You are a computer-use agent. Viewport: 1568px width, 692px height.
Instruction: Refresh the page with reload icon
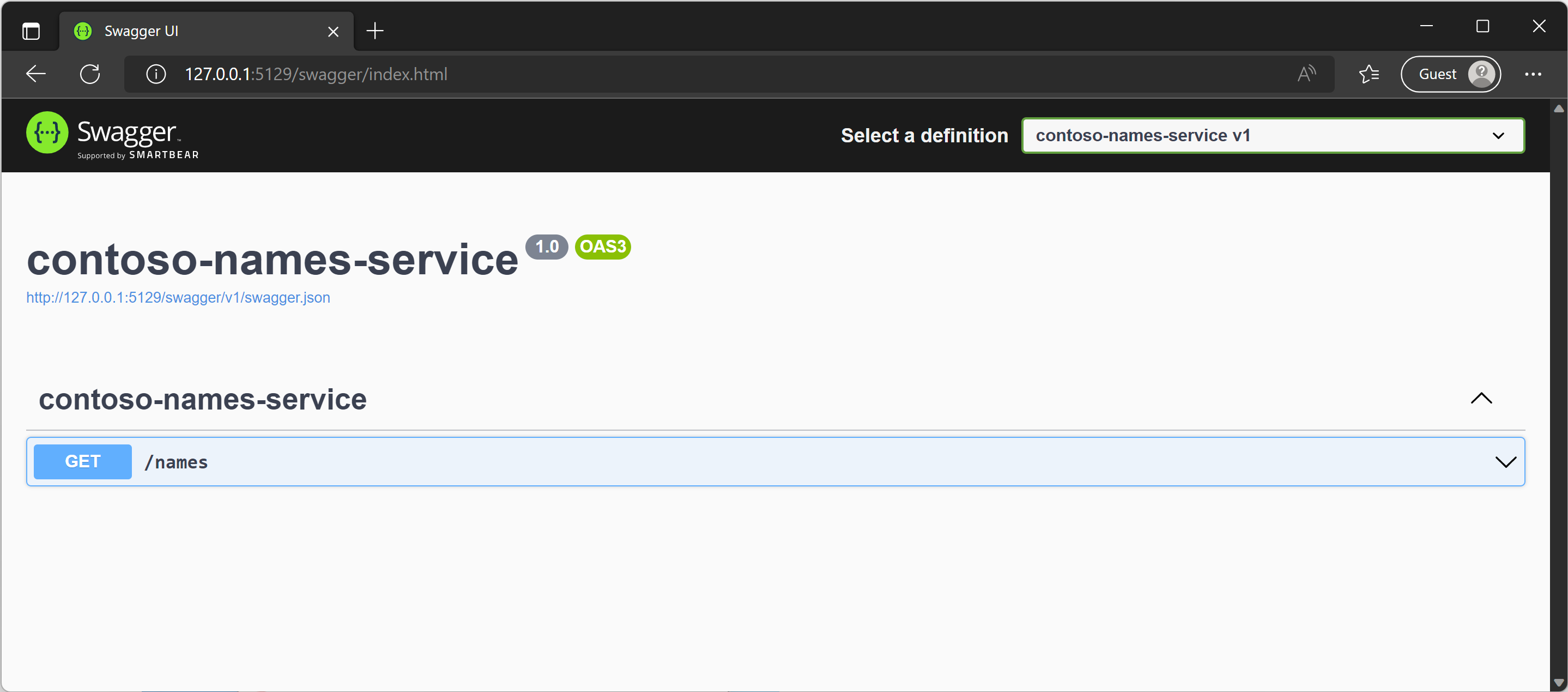tap(90, 74)
